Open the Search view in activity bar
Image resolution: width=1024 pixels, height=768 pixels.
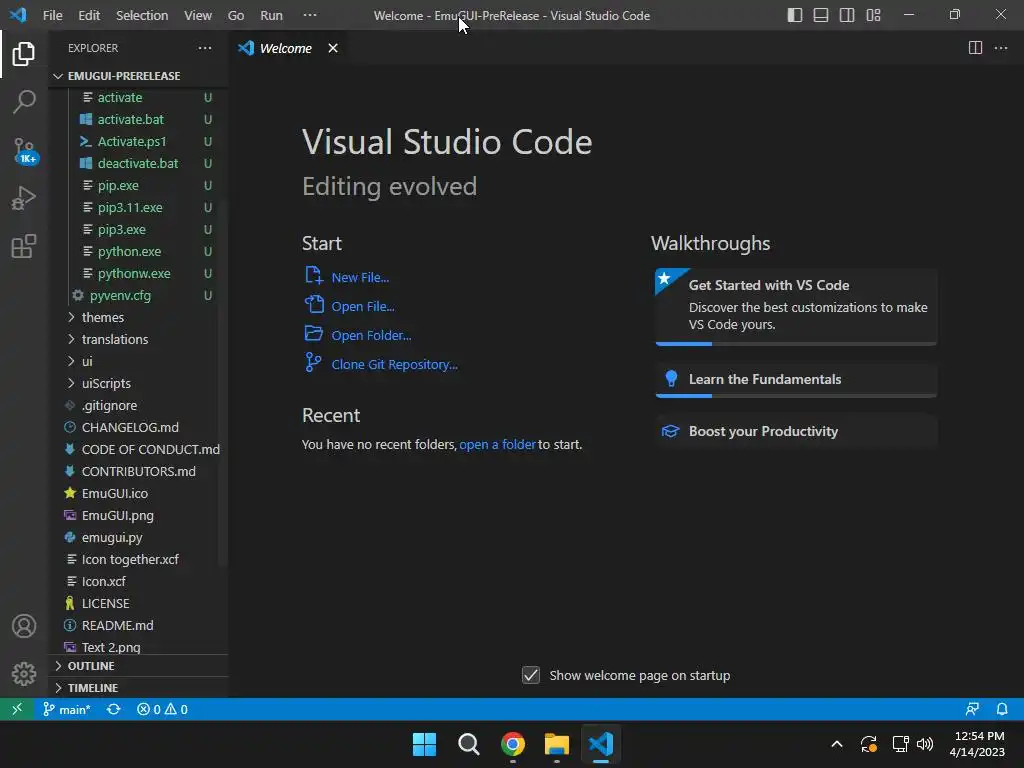click(24, 102)
